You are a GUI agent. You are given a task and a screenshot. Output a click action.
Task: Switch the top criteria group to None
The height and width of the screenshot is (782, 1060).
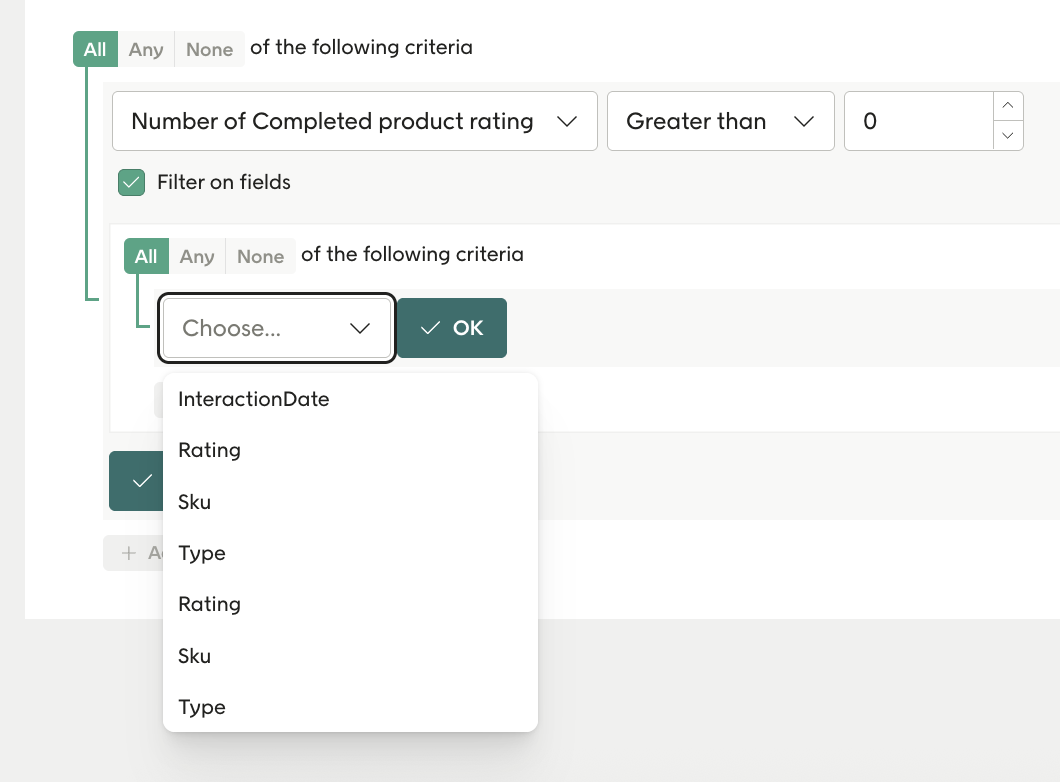[x=208, y=47]
